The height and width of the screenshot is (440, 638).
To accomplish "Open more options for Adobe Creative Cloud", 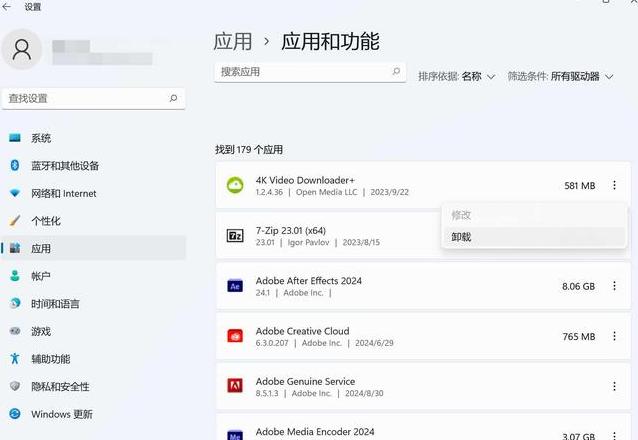I will coord(614,336).
